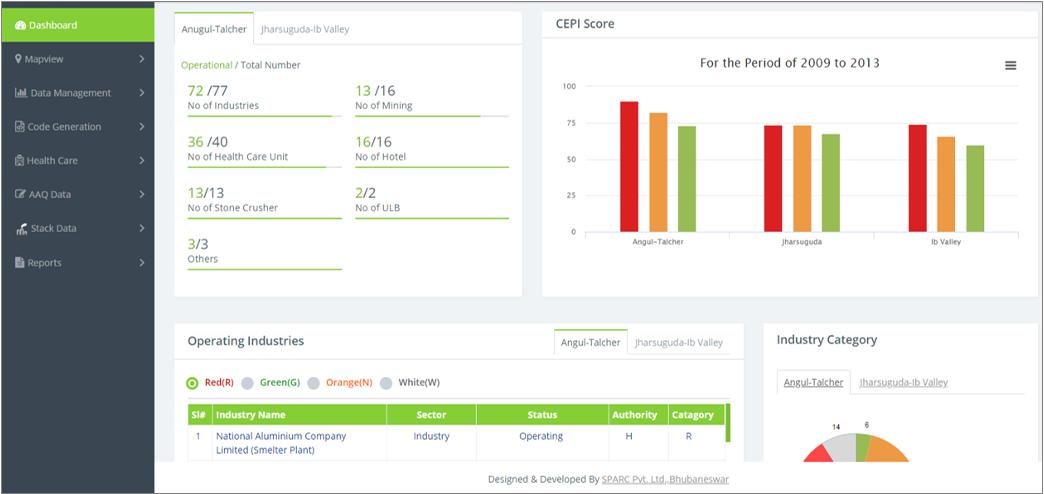Click the orange Jharsuguda chart bar
The width and height of the screenshot is (1044, 494).
[x=802, y=179]
